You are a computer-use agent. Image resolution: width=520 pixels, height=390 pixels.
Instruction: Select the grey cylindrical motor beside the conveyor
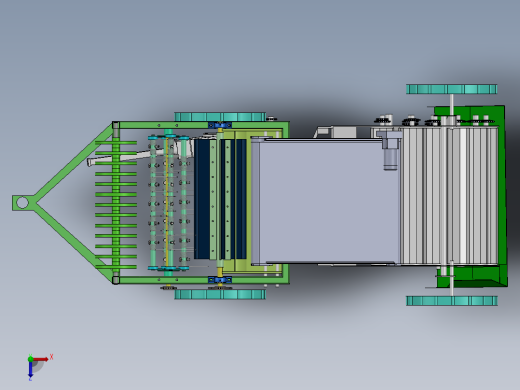coord(390,159)
